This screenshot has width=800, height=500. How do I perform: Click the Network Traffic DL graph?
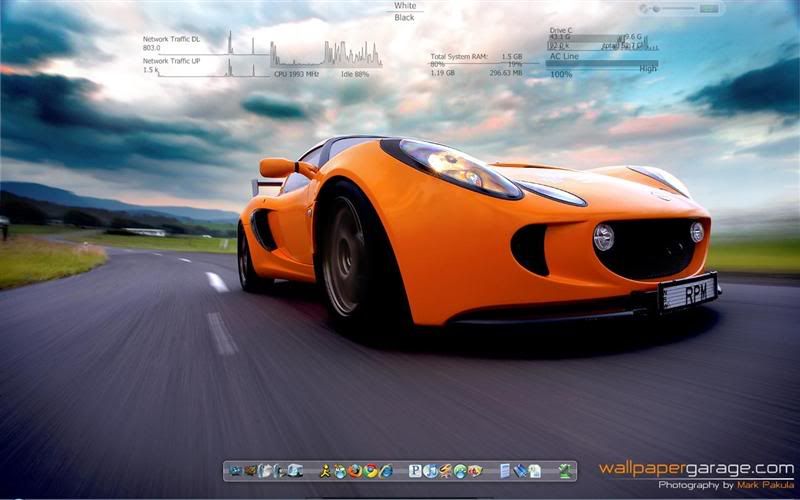213,43
